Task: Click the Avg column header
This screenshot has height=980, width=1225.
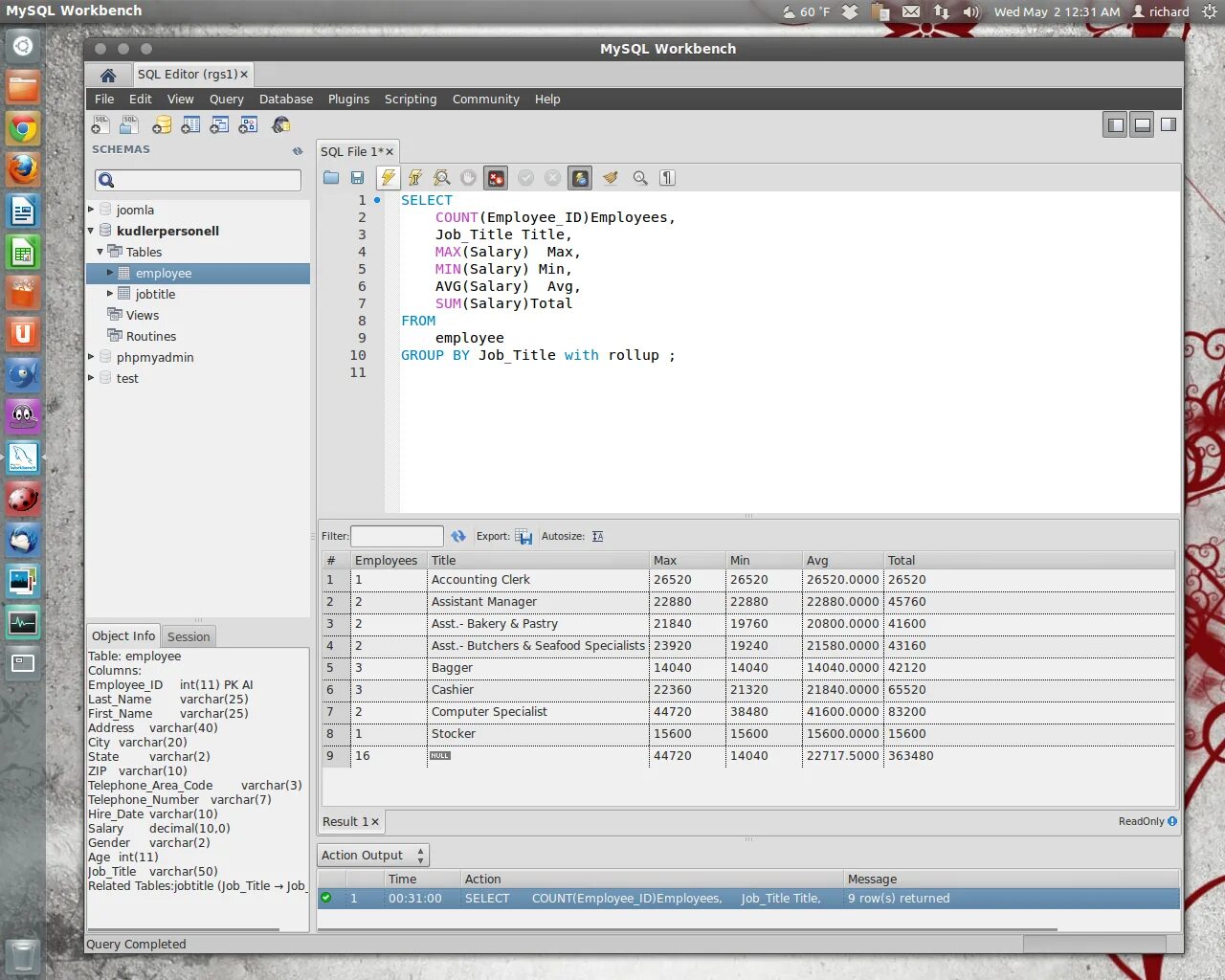Action: [842, 560]
